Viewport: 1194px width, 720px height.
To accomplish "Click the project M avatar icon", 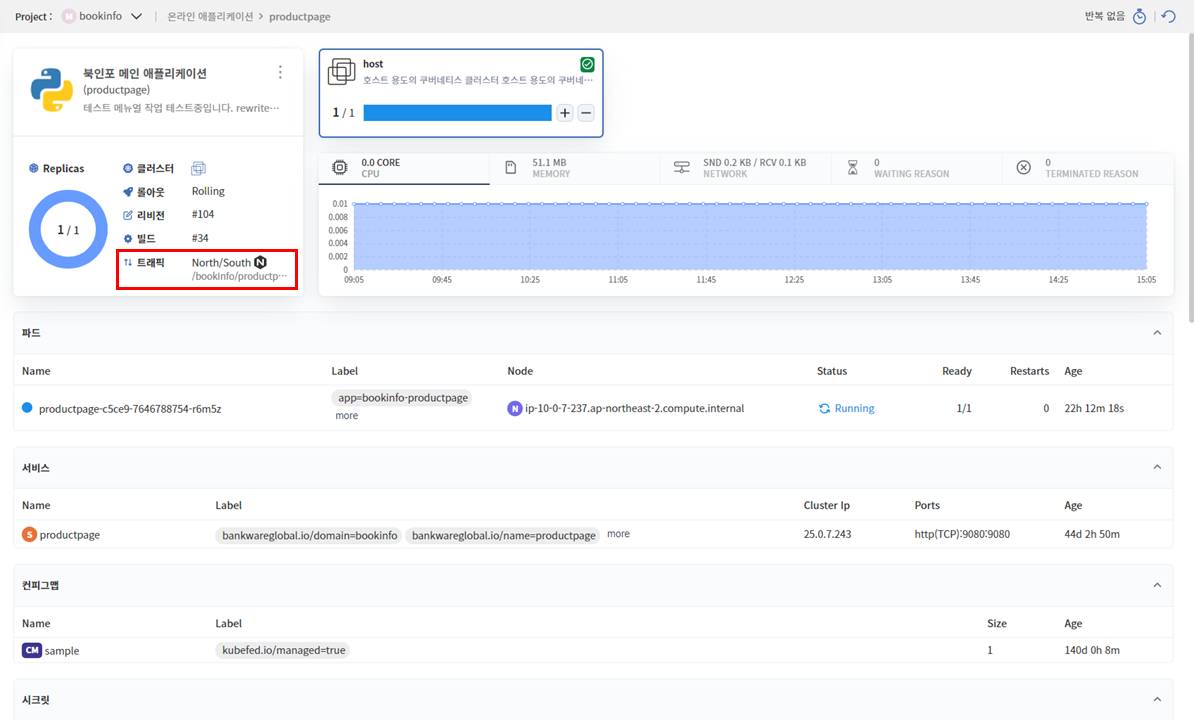I will pyautogui.click(x=69, y=16).
